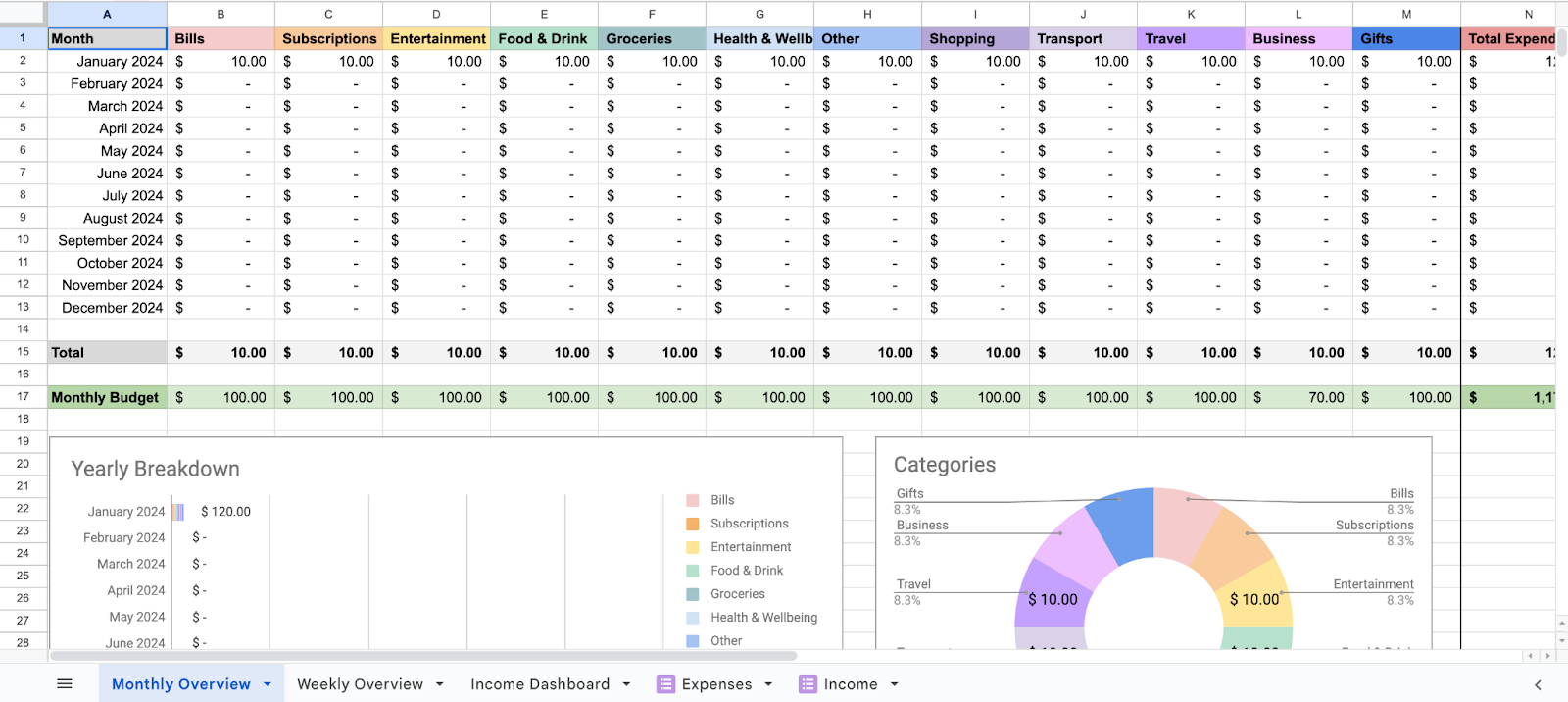The height and width of the screenshot is (702, 1568).
Task: Click the horizontal scroll left arrow
Action: click(1530, 656)
